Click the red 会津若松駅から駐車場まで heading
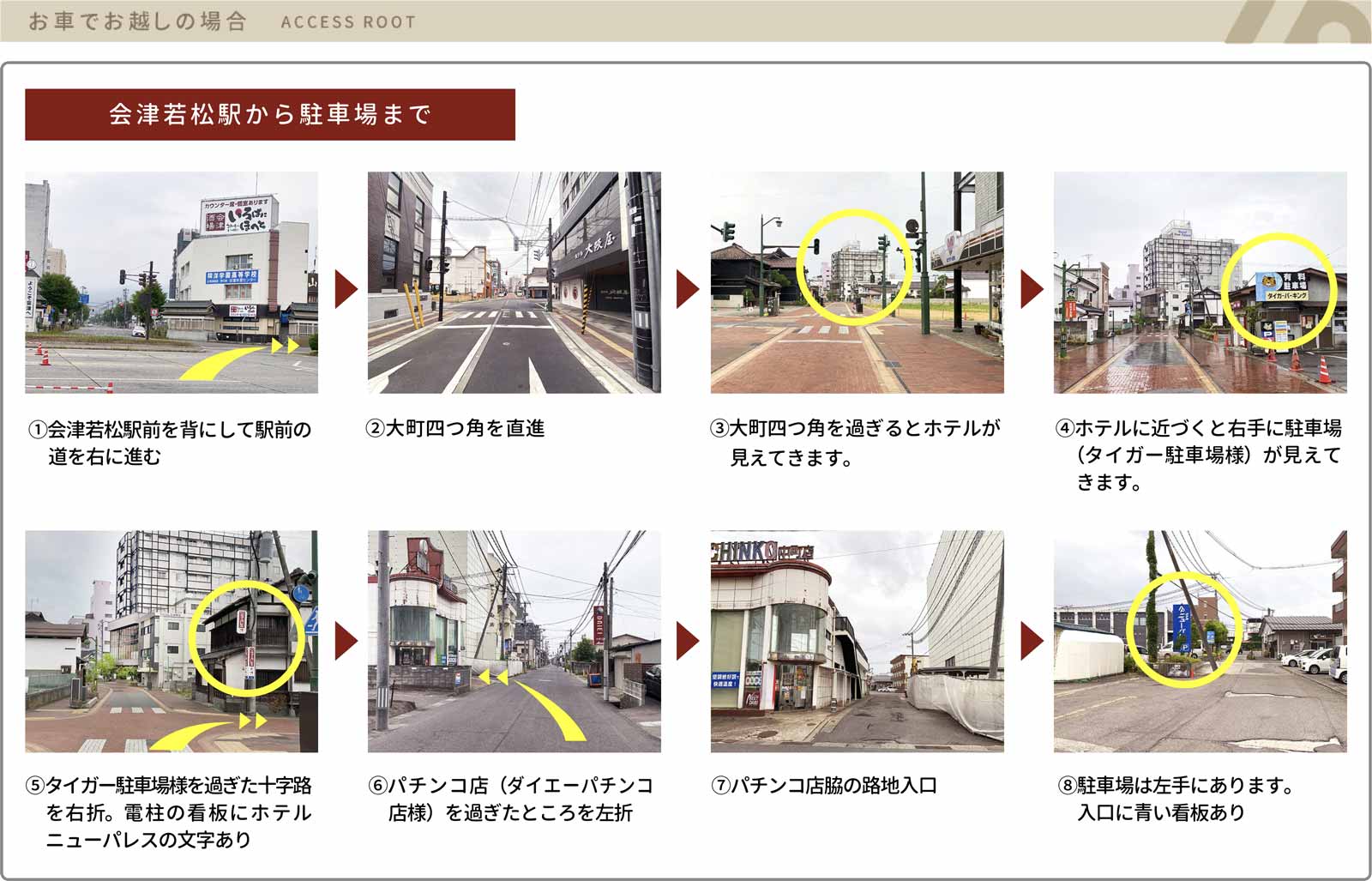This screenshot has height=881, width=1372. (x=270, y=114)
